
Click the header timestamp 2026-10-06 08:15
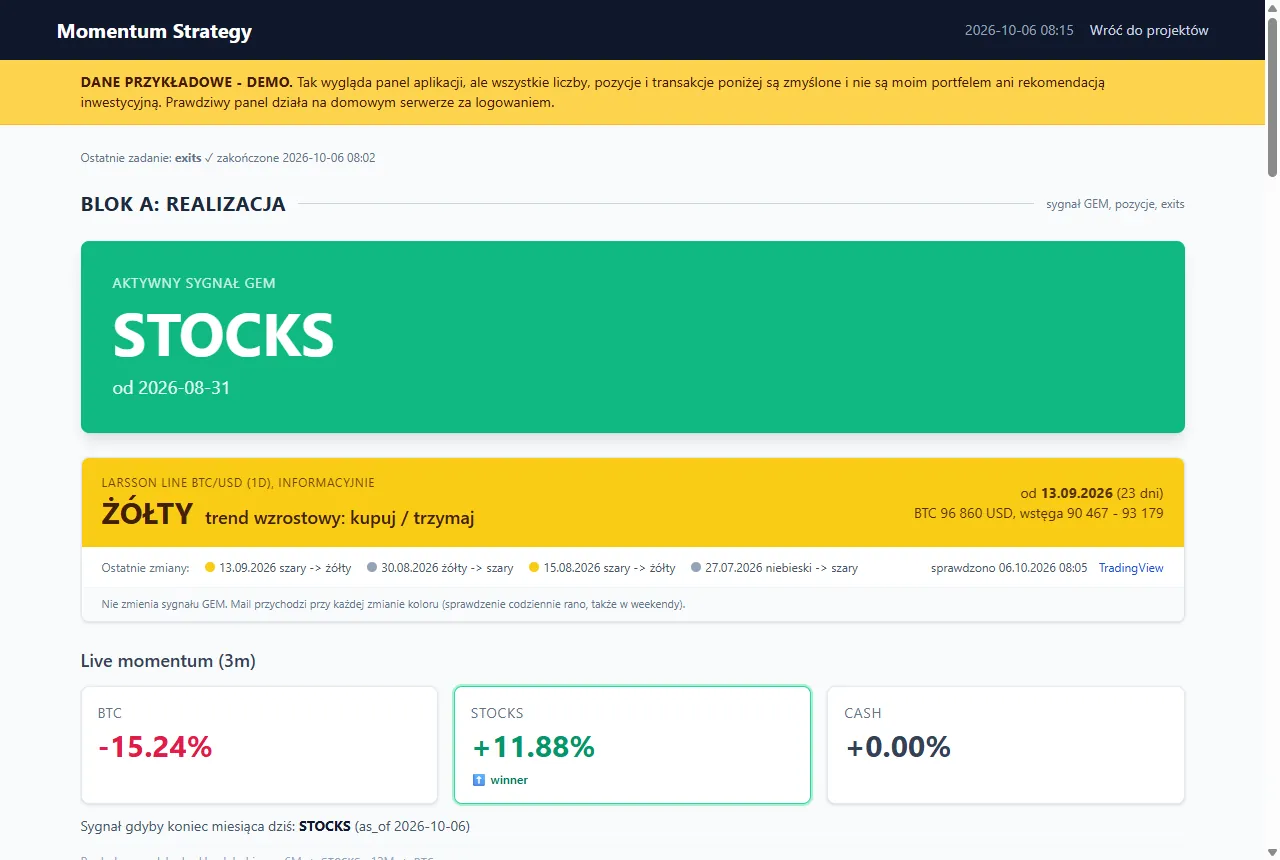click(1019, 30)
